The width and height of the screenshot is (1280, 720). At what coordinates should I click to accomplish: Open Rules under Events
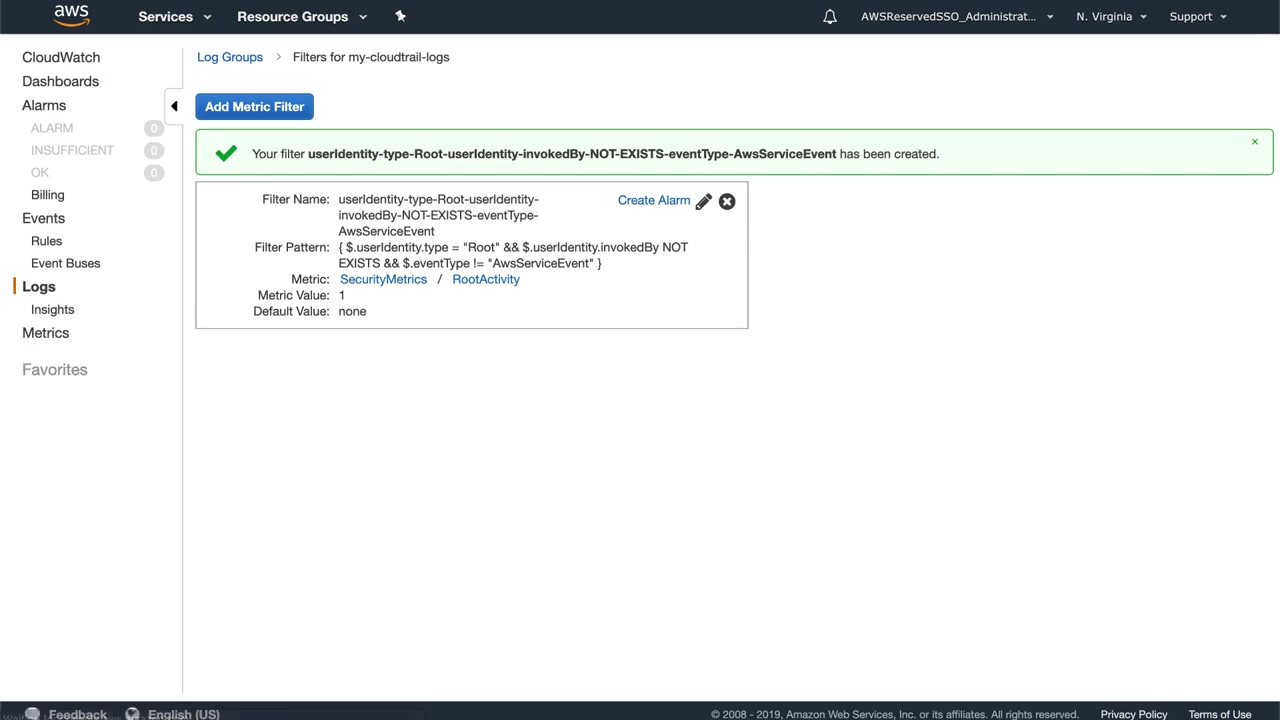coord(46,241)
